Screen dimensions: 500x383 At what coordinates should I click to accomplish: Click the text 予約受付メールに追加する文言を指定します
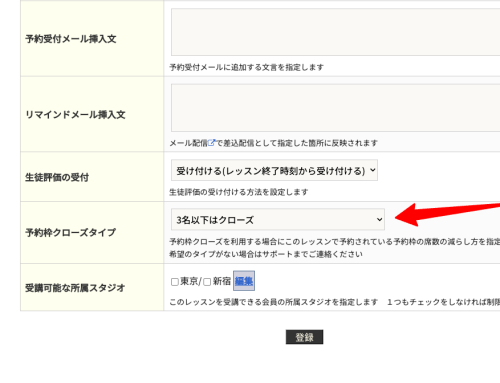click(246, 67)
